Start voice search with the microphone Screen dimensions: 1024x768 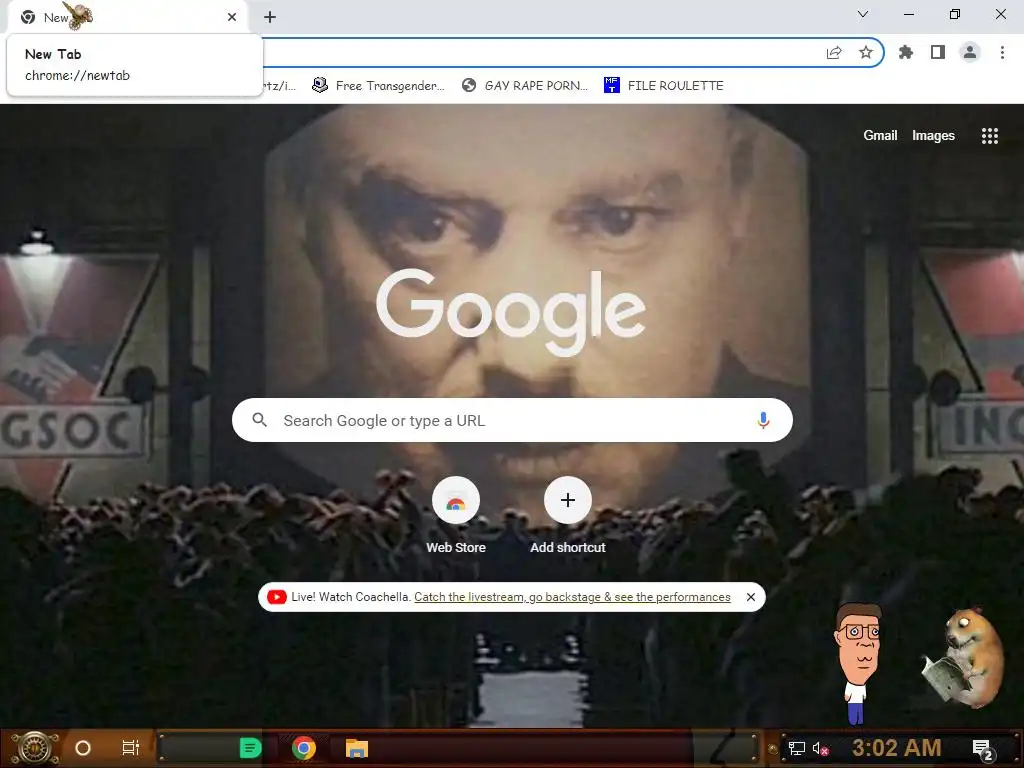pyautogui.click(x=763, y=420)
